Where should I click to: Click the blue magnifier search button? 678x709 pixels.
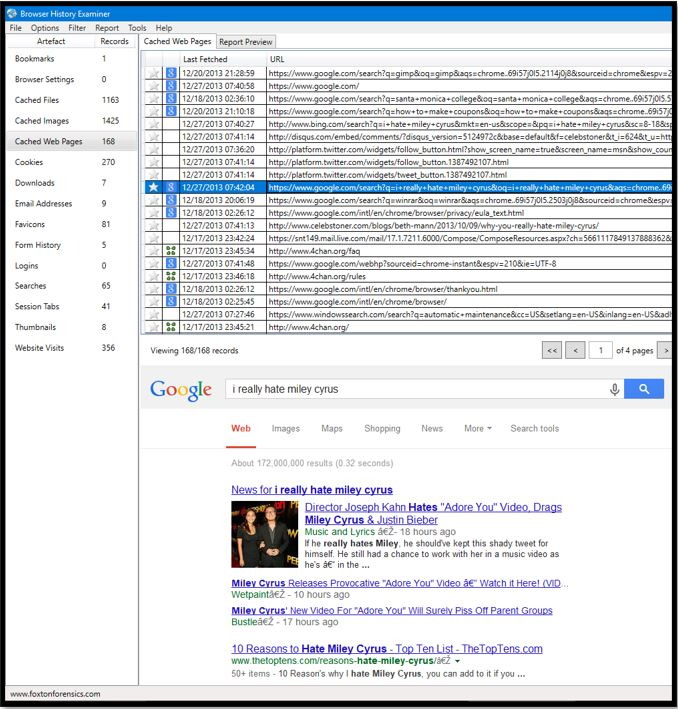pyautogui.click(x=644, y=389)
